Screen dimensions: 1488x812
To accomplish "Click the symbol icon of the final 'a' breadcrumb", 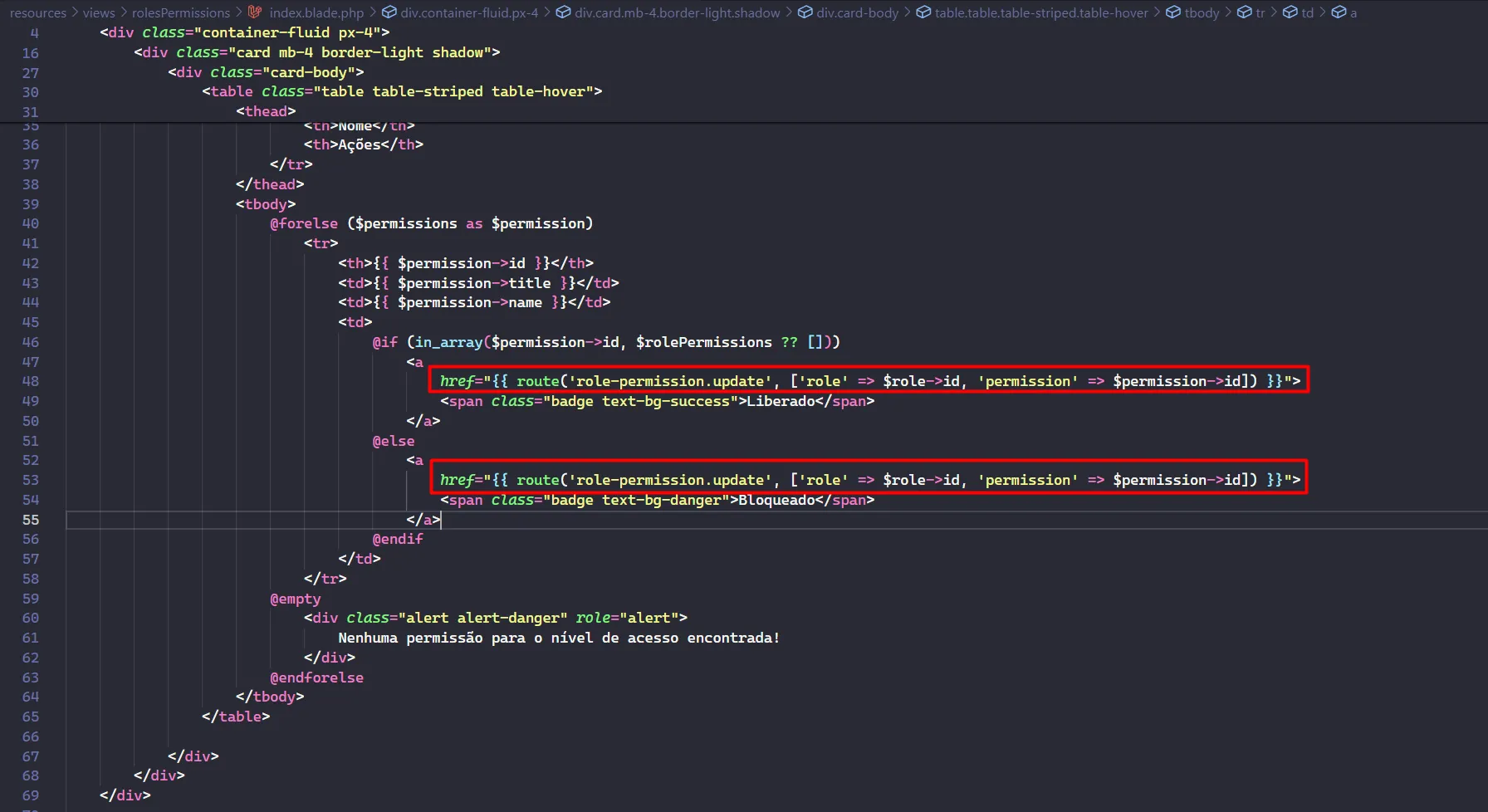I will coord(1339,12).
